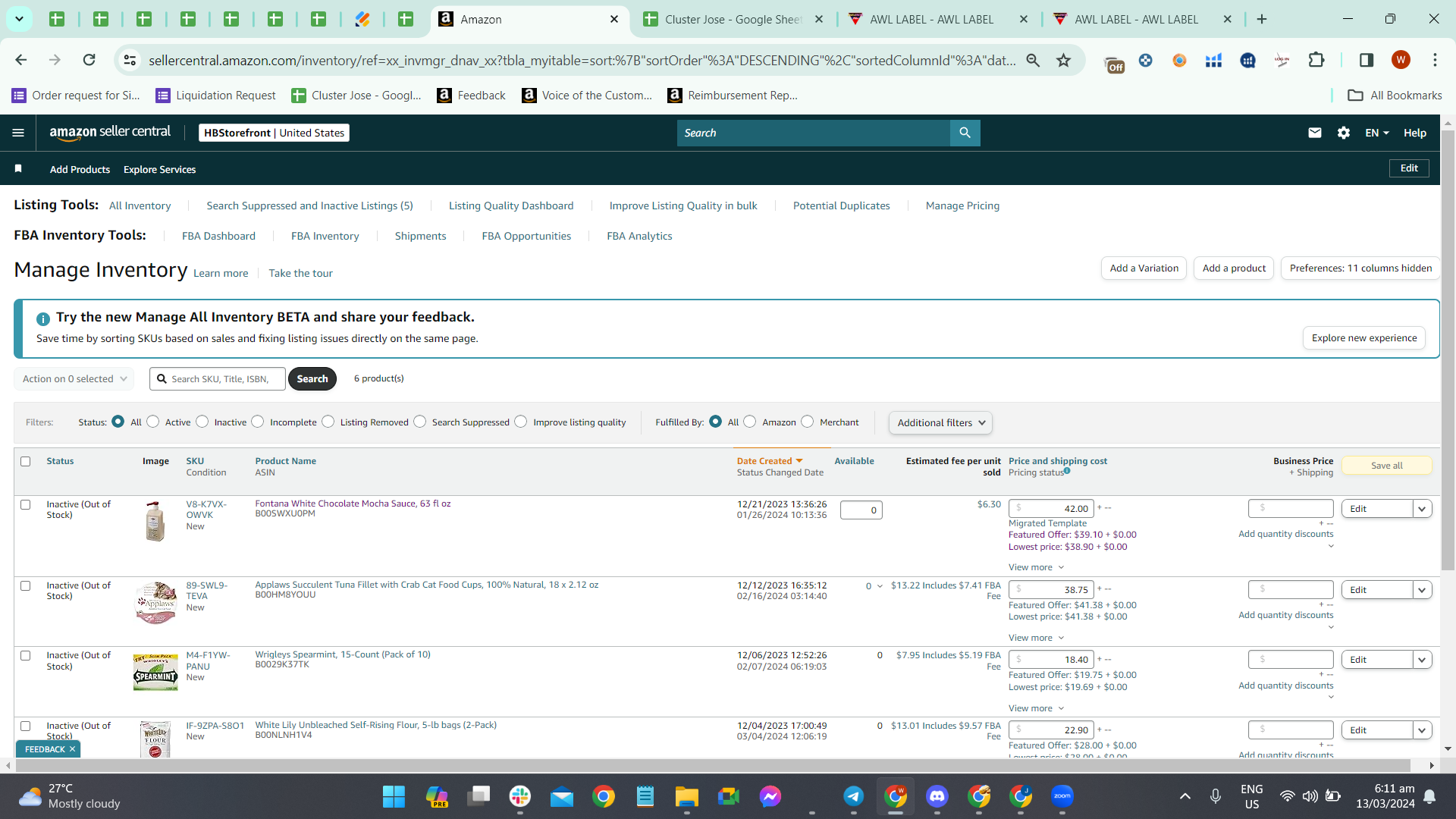Open the Chrome side panel icon
The width and height of the screenshot is (1456, 819).
coord(1367,60)
